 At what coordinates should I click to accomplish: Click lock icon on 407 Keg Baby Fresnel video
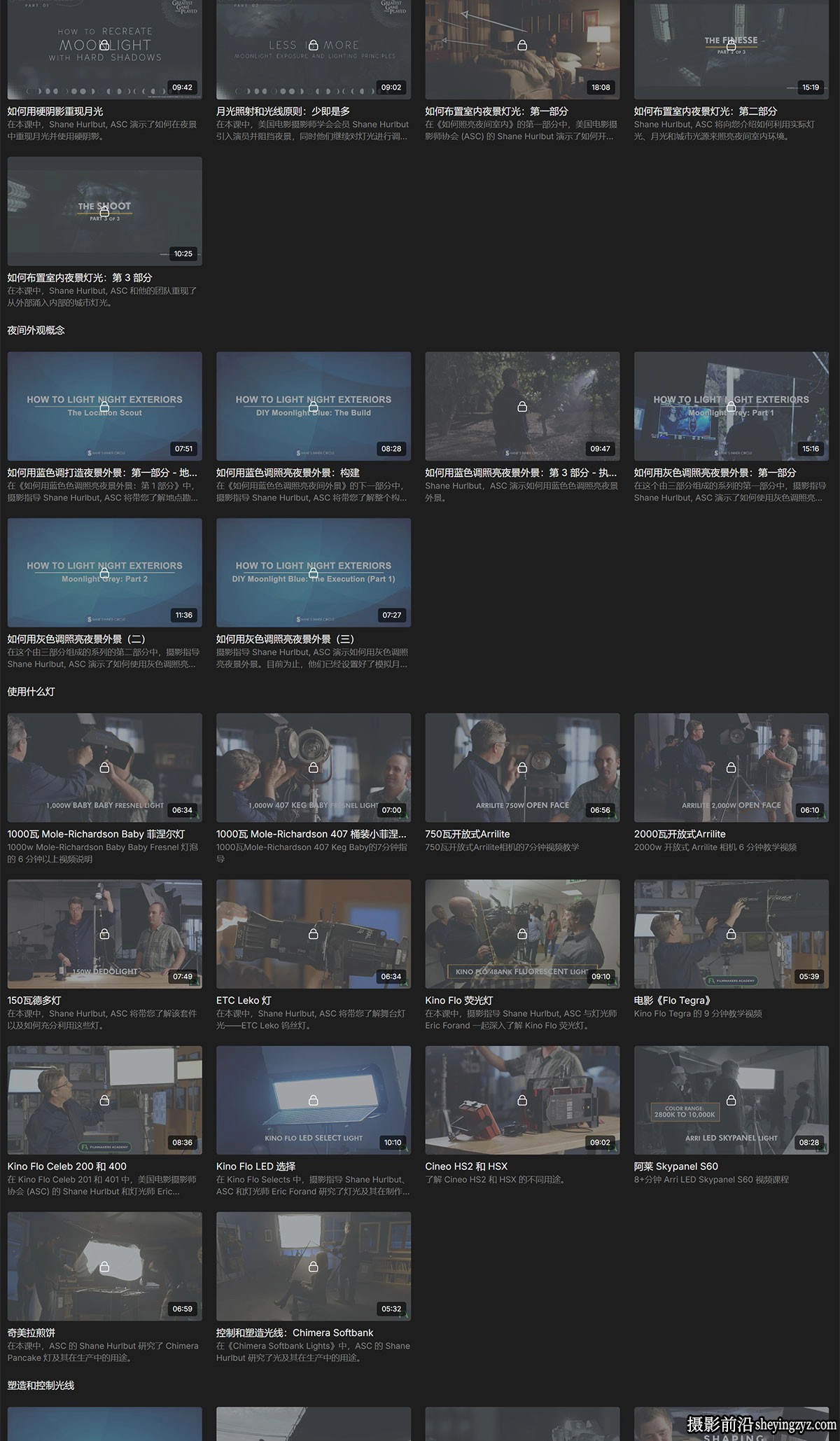coord(313,767)
